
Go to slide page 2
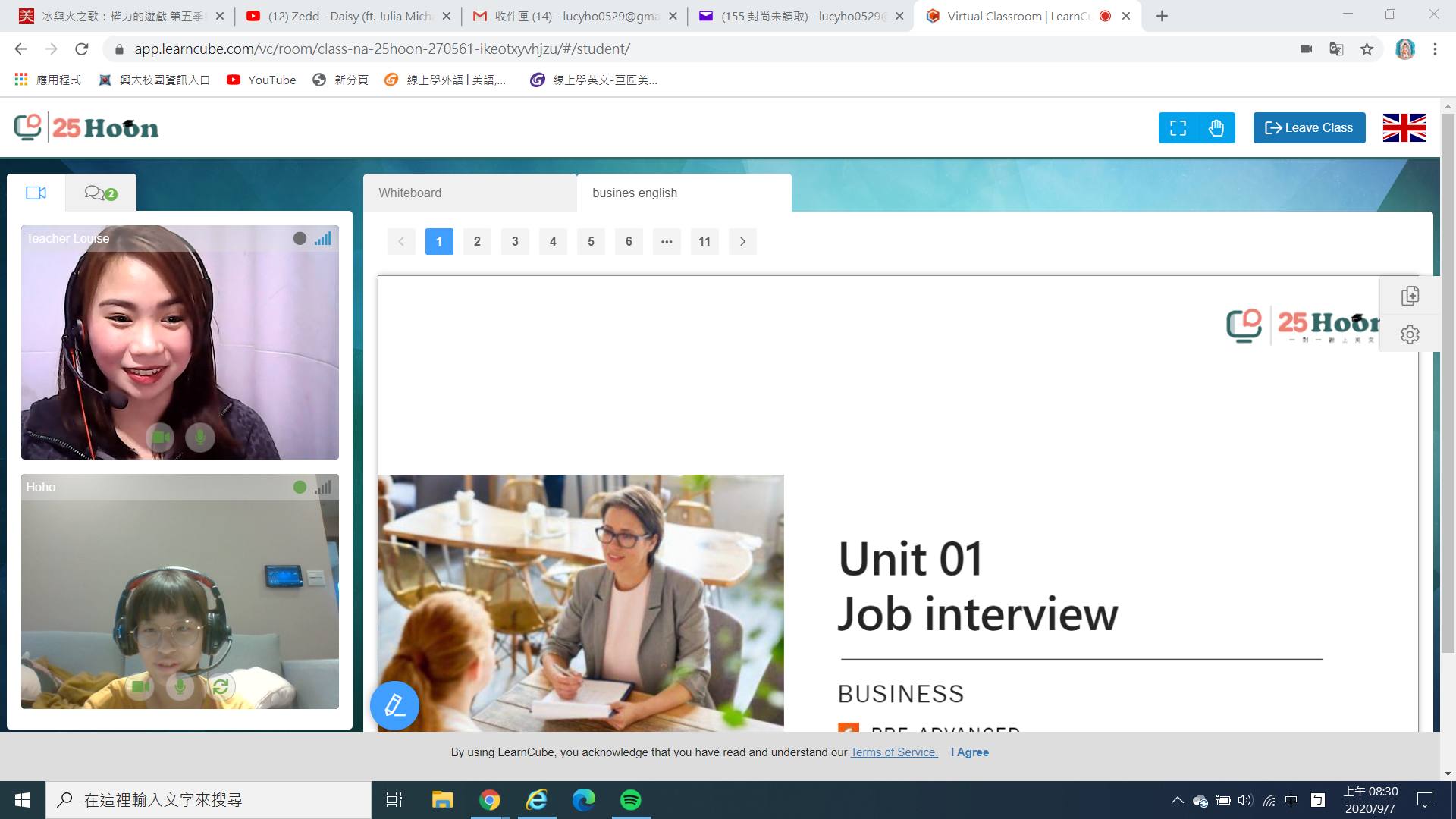477,241
